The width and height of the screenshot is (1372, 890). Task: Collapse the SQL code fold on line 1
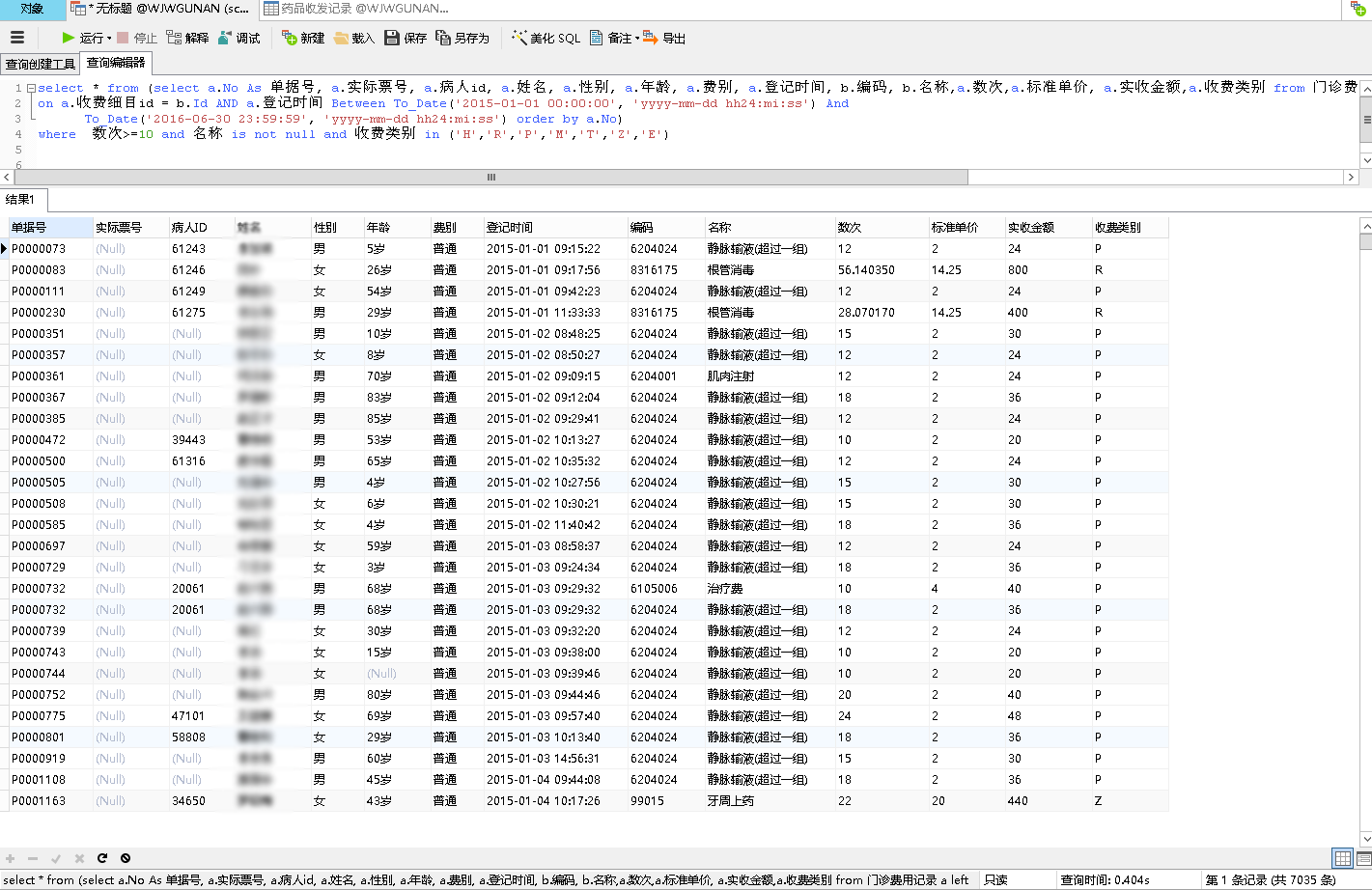tap(31, 88)
